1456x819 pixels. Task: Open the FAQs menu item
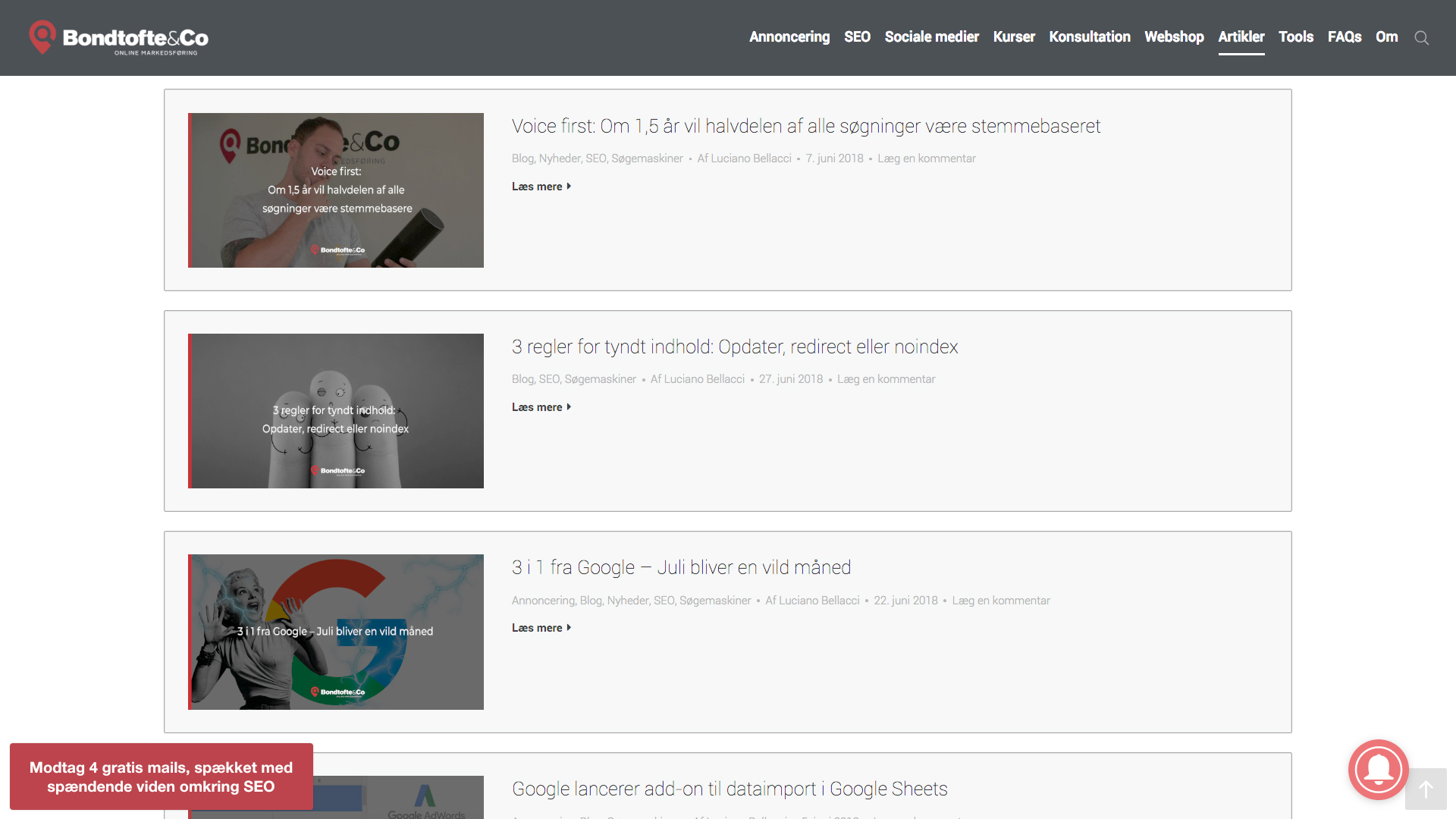pos(1344,37)
